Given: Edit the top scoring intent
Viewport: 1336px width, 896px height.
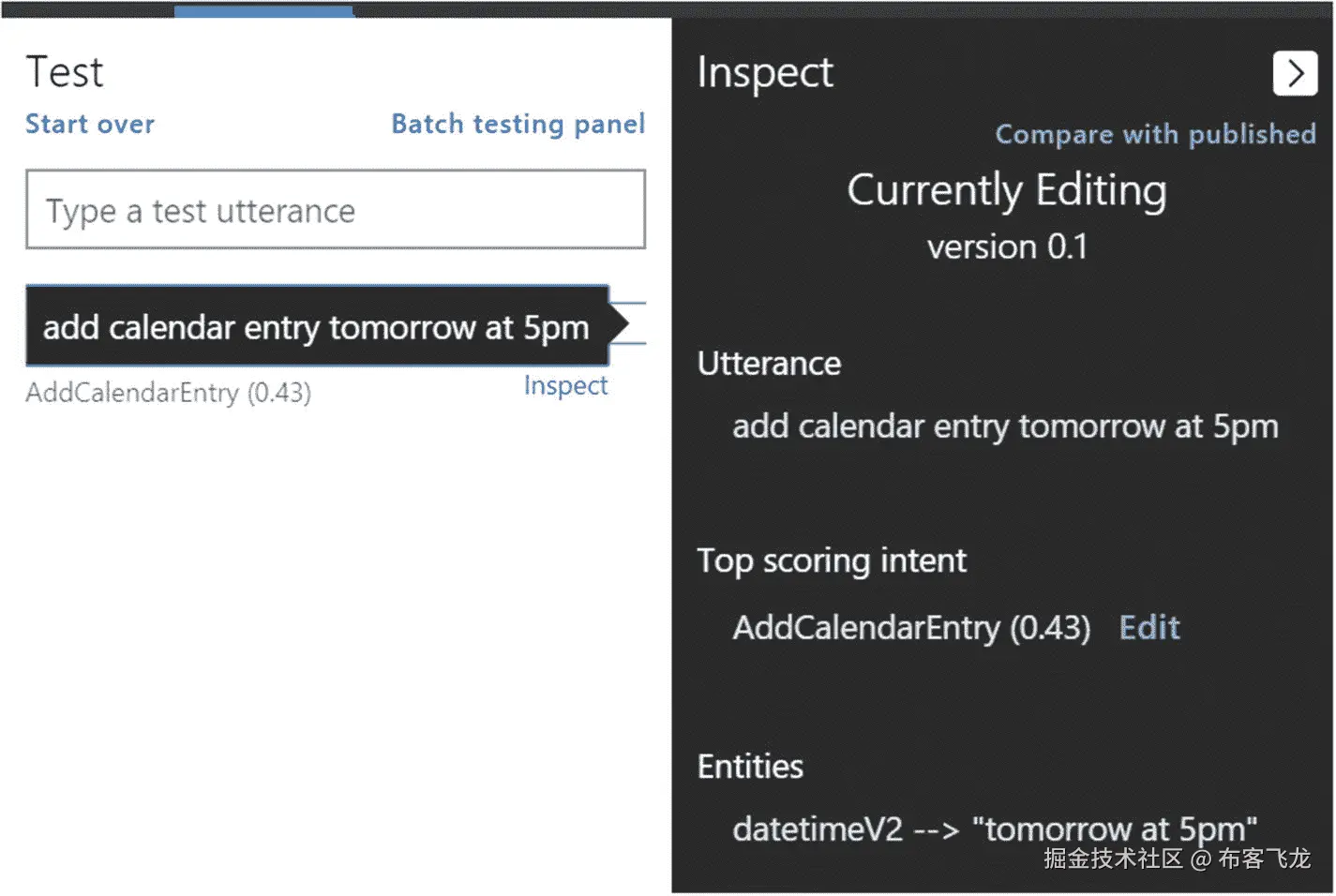Looking at the screenshot, I should pyautogui.click(x=1149, y=627).
